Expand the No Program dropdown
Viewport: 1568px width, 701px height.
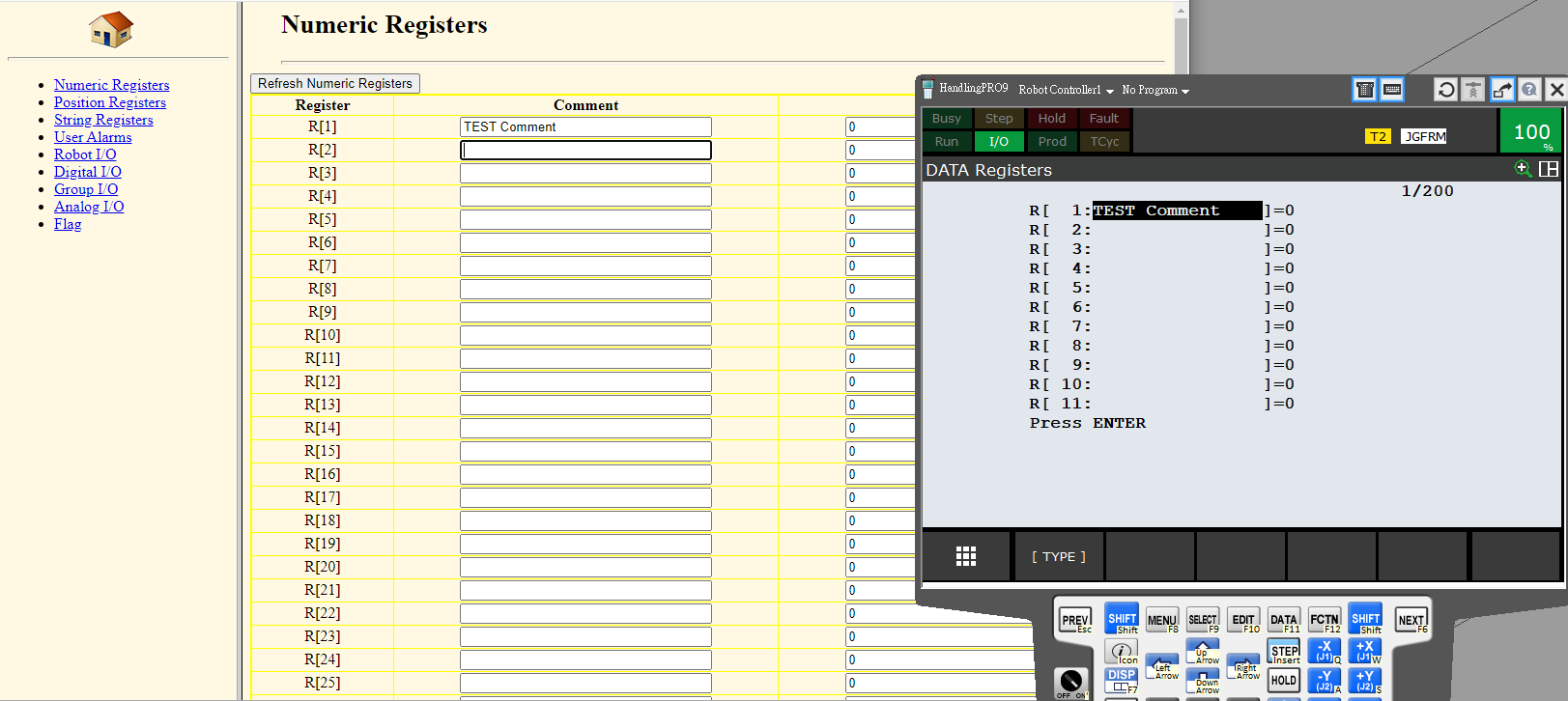1155,90
